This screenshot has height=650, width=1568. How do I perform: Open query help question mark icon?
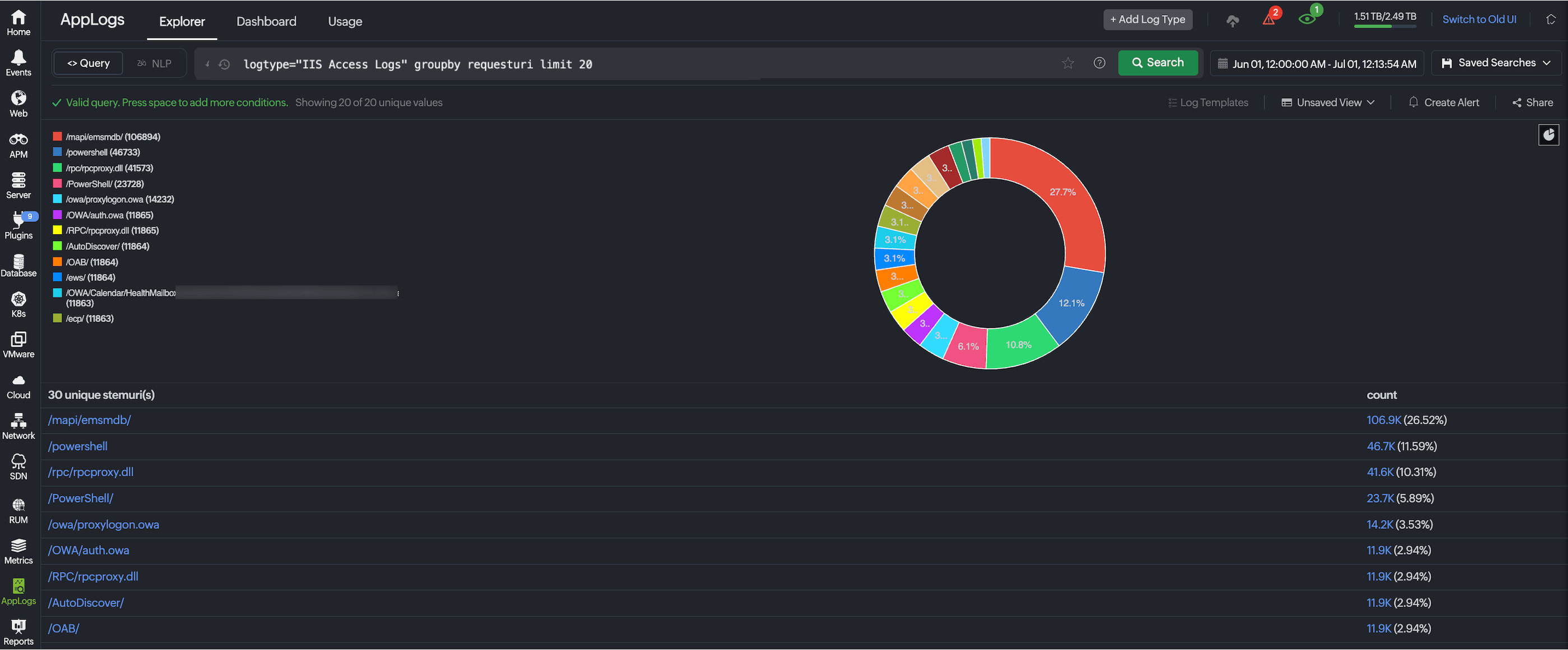click(1100, 63)
